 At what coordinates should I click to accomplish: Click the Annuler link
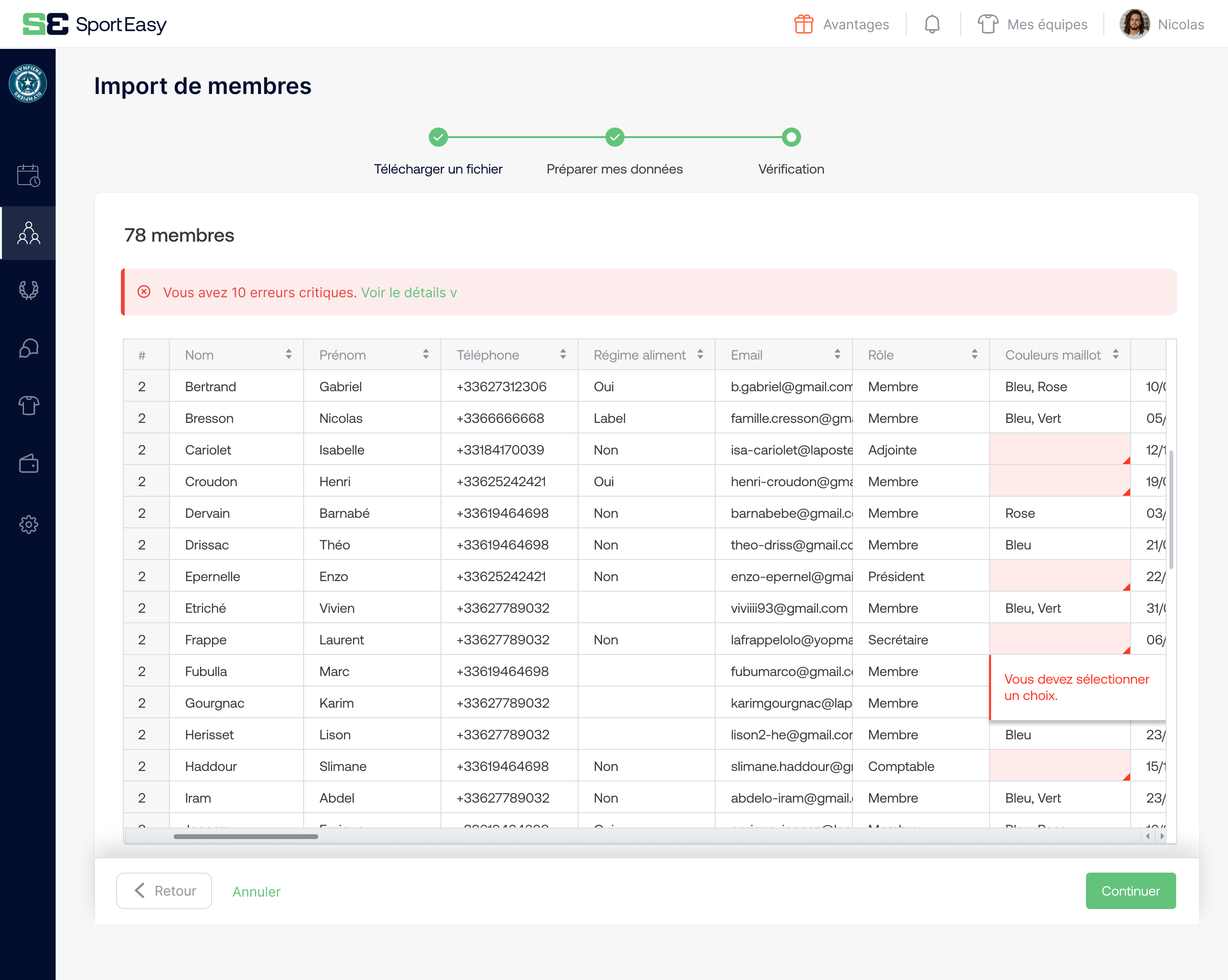pos(256,891)
